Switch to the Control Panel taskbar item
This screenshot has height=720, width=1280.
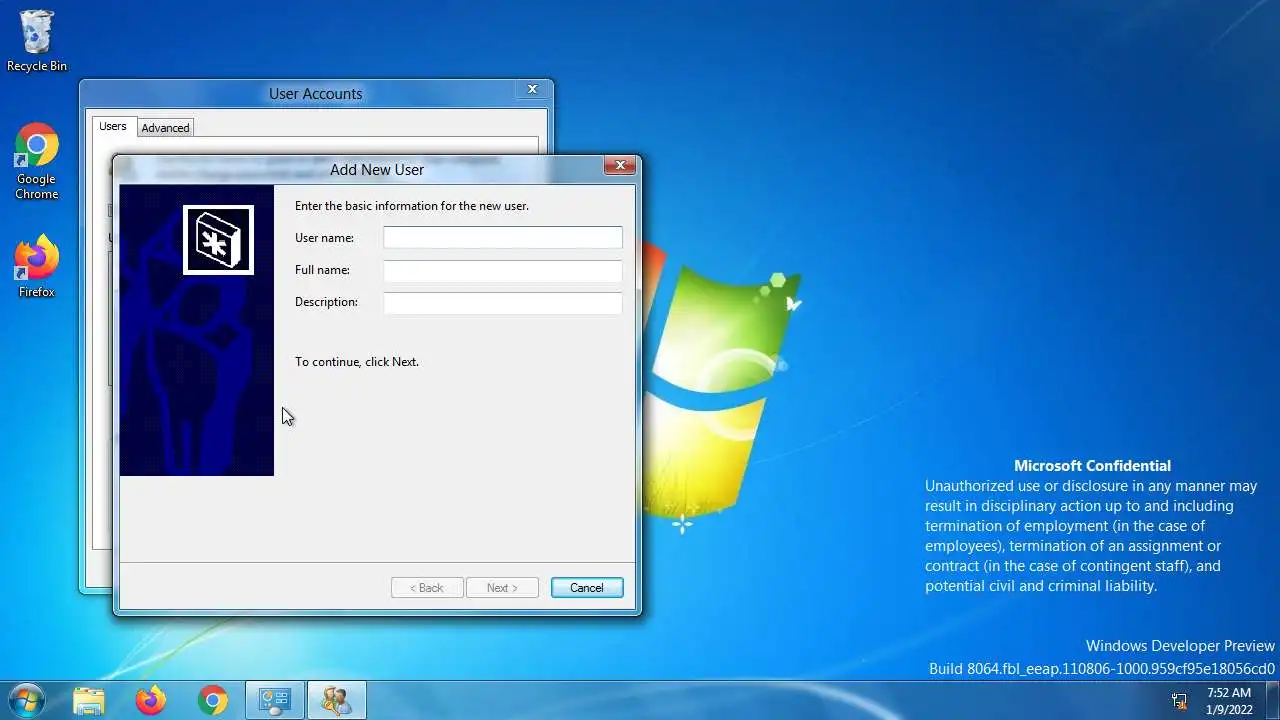coord(275,701)
